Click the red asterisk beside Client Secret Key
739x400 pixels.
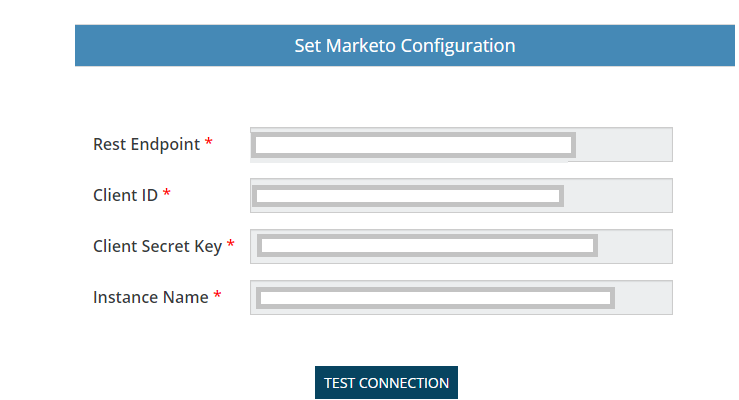(x=230, y=244)
